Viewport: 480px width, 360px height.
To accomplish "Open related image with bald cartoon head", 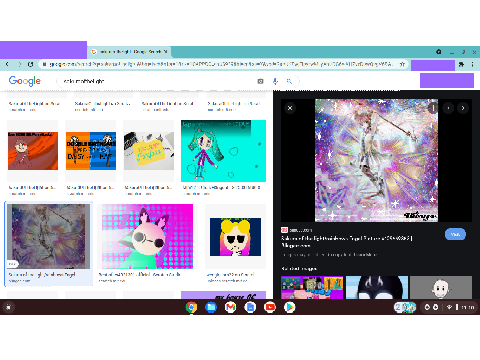I will 441,287.
